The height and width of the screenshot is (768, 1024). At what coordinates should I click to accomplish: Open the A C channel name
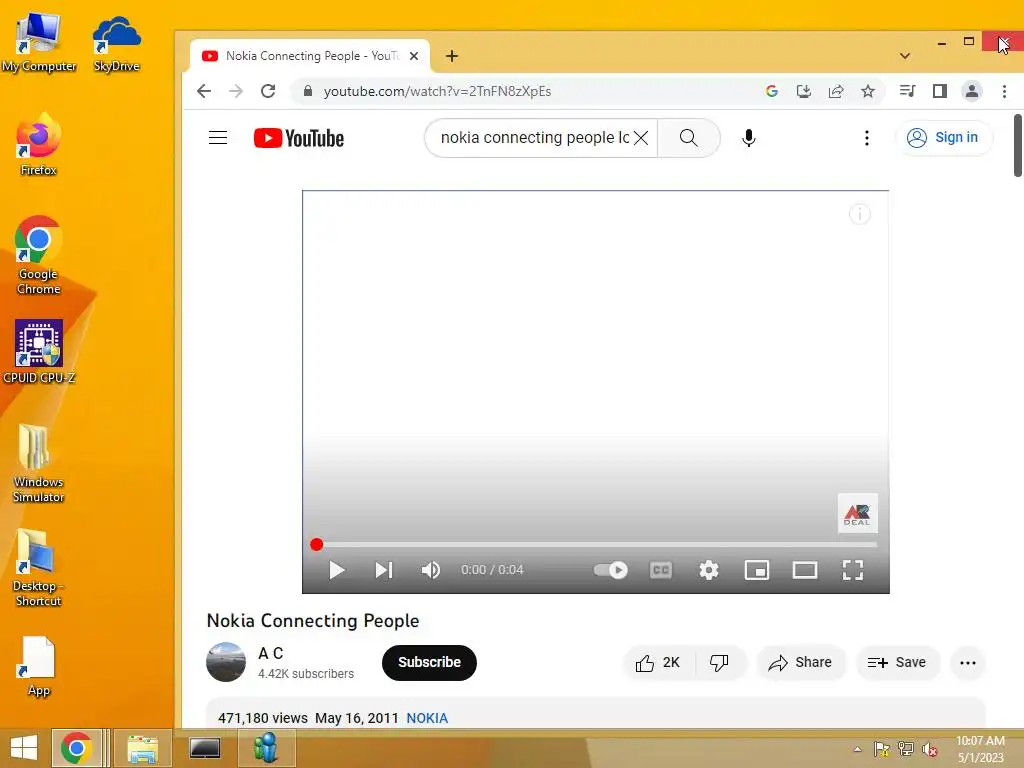click(x=270, y=653)
